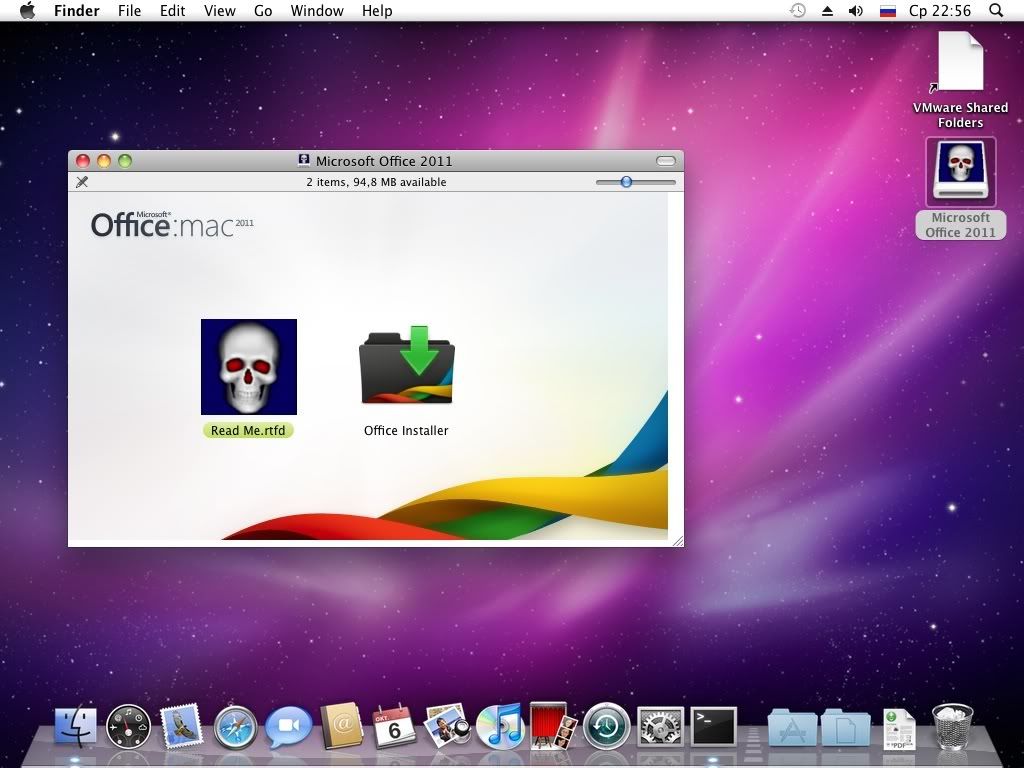Viewport: 1024px width, 768px height.
Task: Launch Preview from the Dock
Action: click(x=447, y=725)
